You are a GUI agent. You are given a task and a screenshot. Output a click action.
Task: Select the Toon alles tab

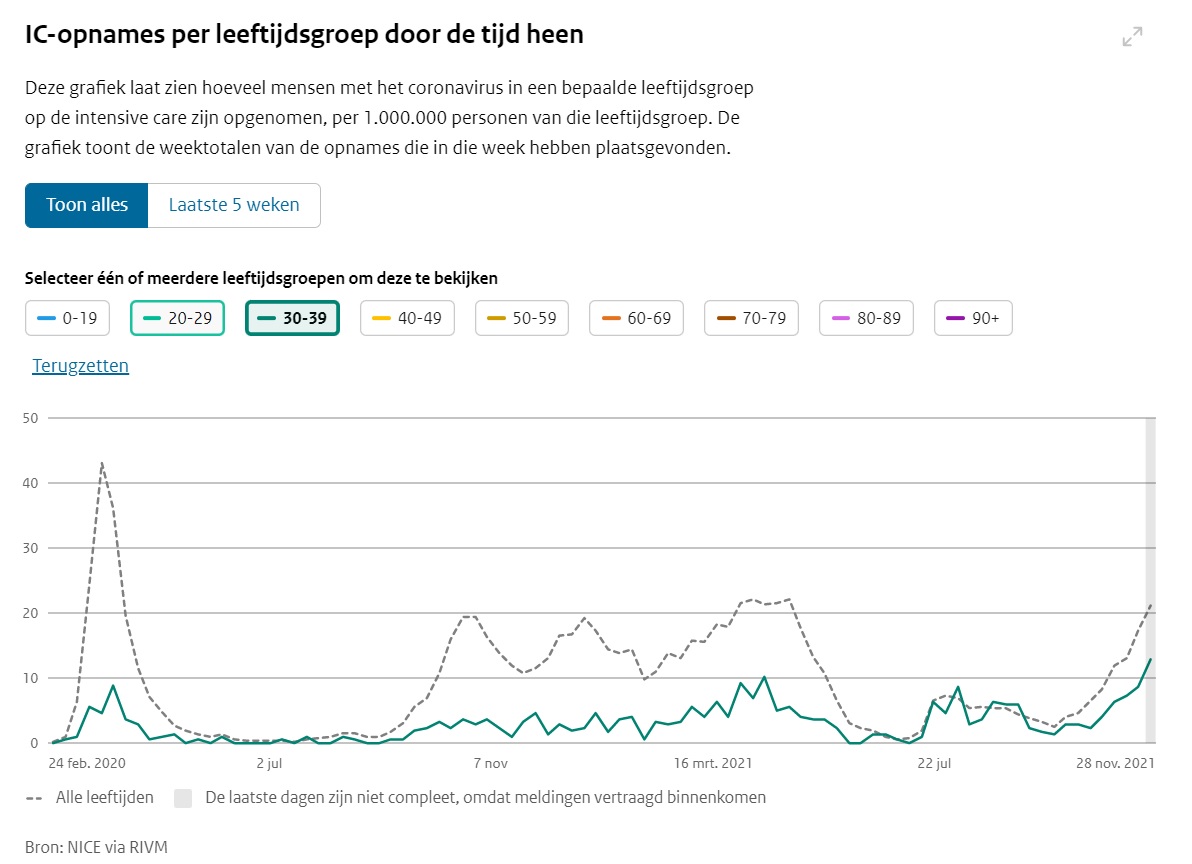(x=87, y=205)
